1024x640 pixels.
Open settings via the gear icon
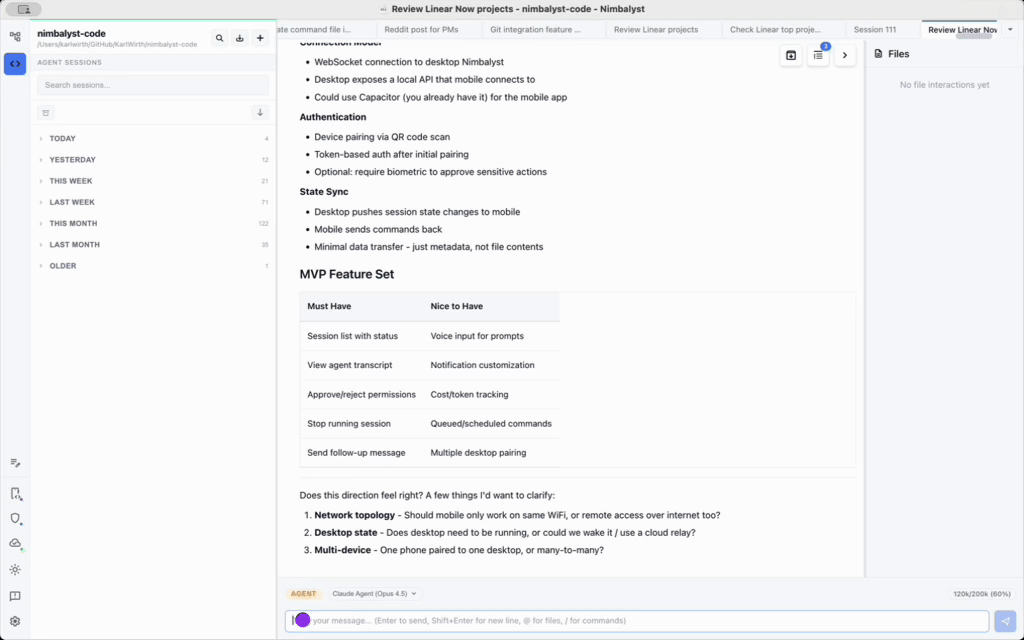tap(15, 621)
